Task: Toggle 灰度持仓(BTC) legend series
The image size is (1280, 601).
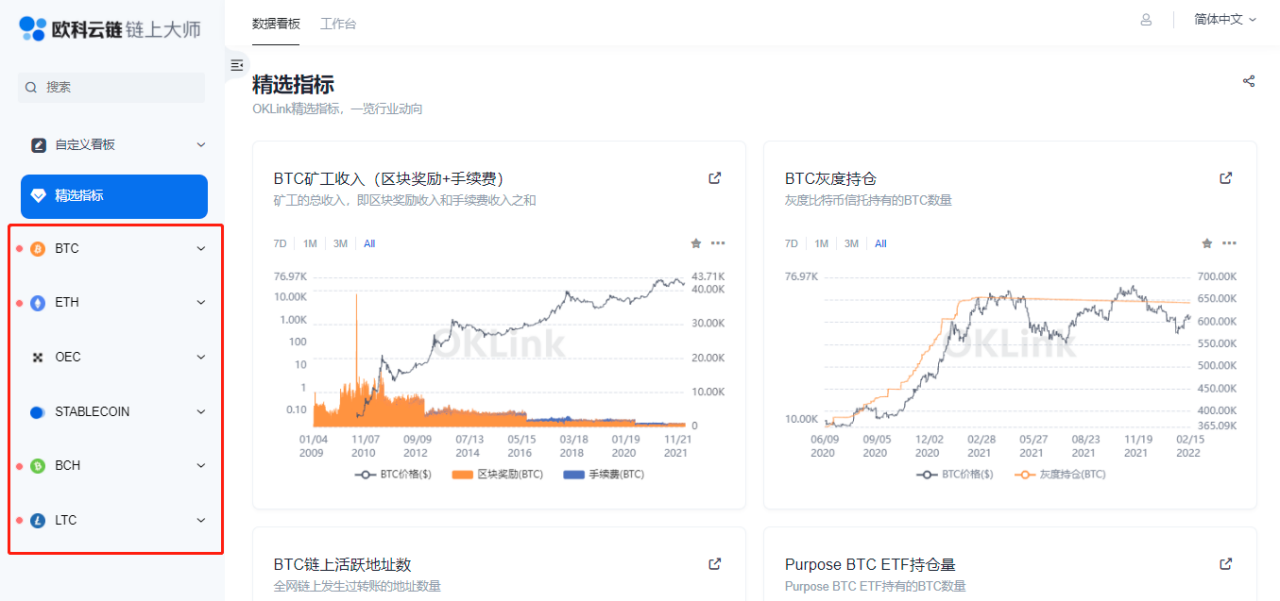Action: [x=1061, y=475]
